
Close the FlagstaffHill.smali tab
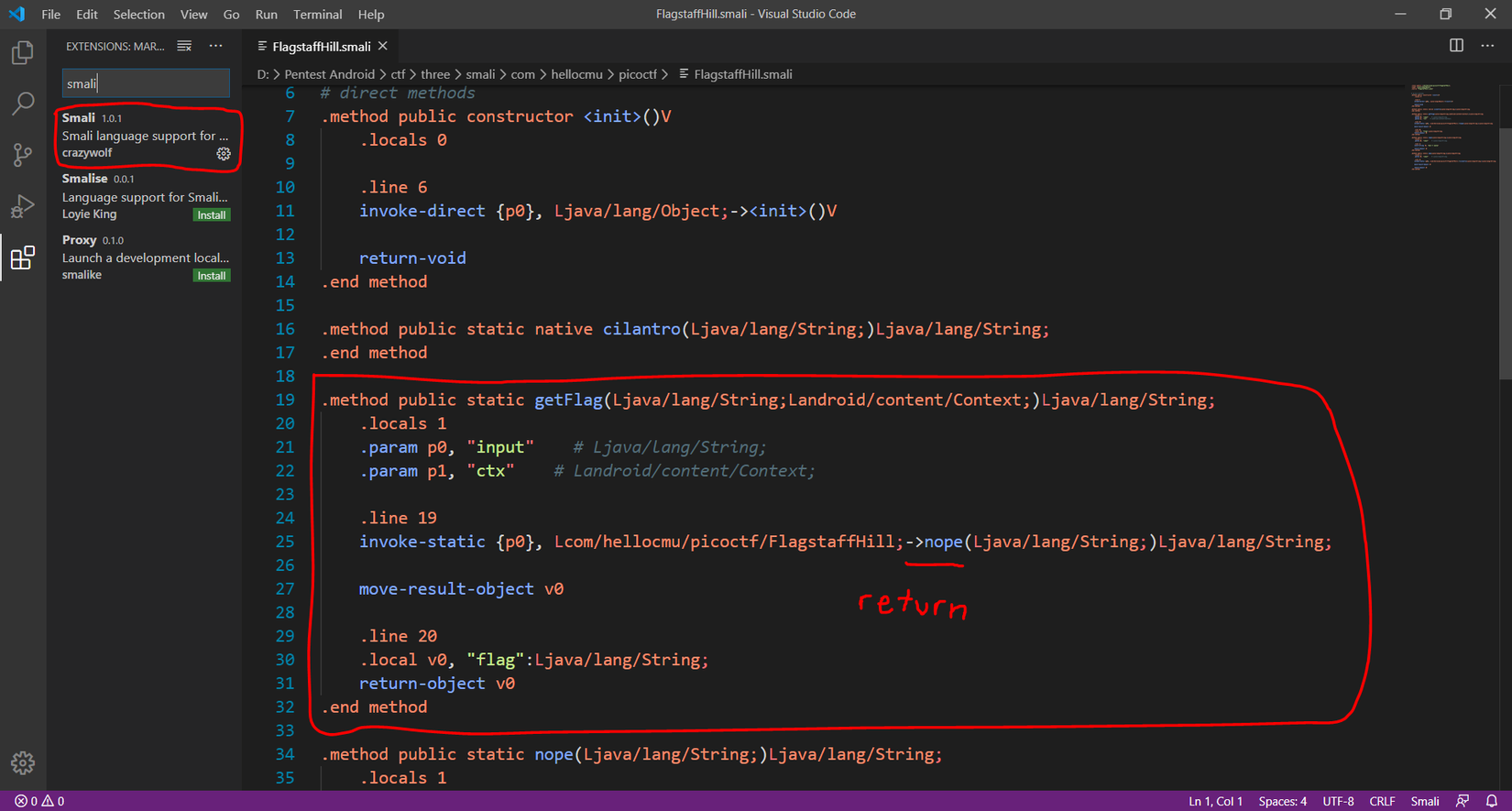click(383, 46)
